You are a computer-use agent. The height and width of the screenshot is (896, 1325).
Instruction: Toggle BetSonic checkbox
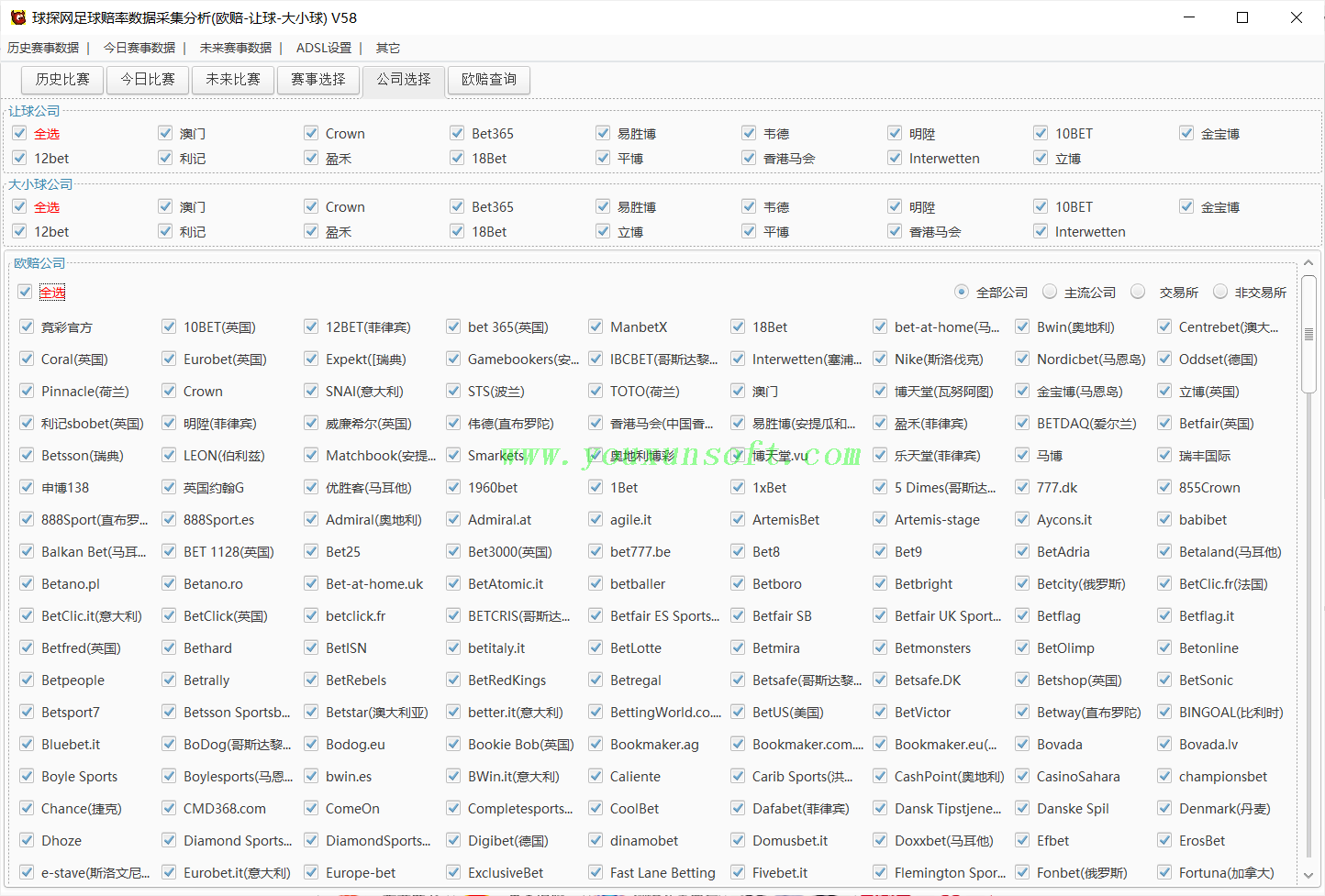pos(1164,680)
